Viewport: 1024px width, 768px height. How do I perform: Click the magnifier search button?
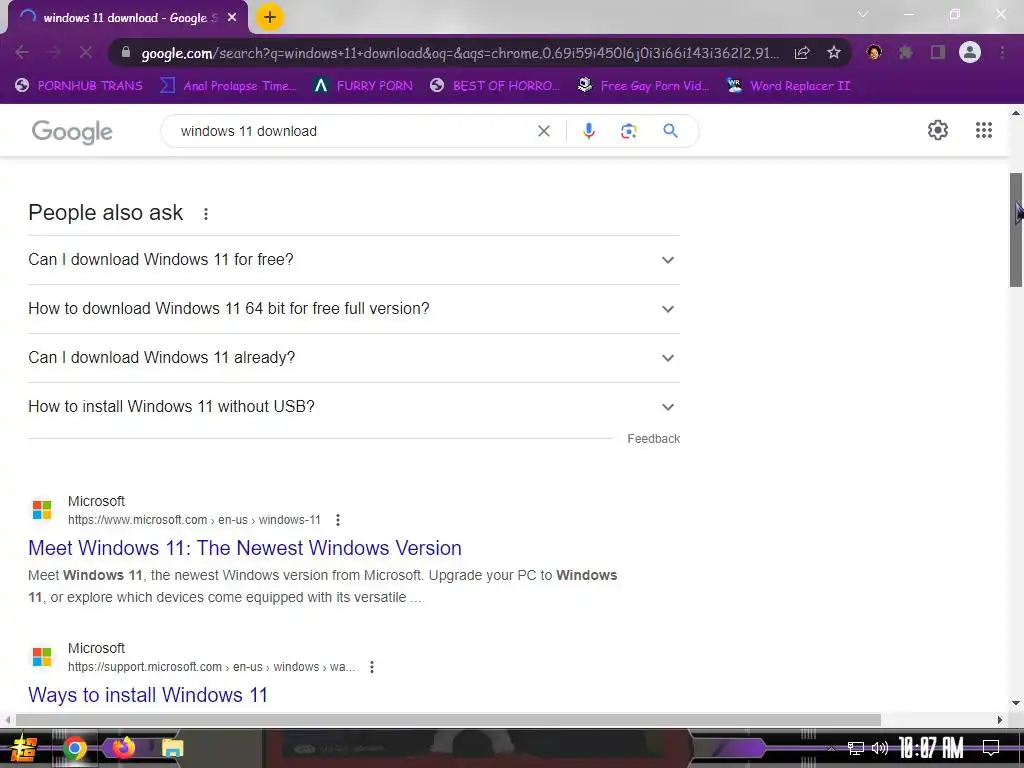click(670, 131)
